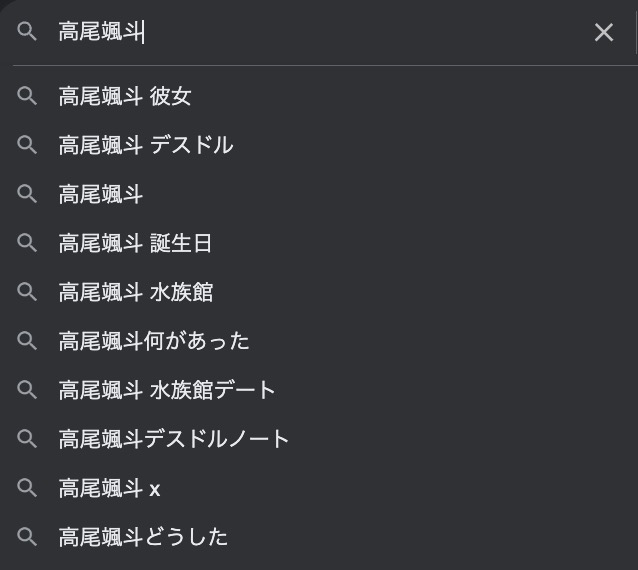Clear the search box with the X icon
Screen dimensions: 638x570
(603, 32)
